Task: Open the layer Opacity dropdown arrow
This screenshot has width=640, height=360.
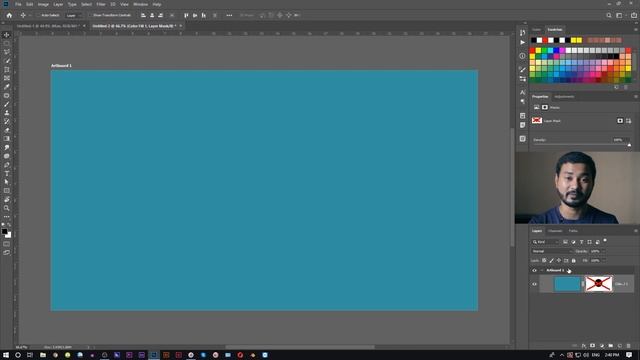Action: [x=604, y=251]
